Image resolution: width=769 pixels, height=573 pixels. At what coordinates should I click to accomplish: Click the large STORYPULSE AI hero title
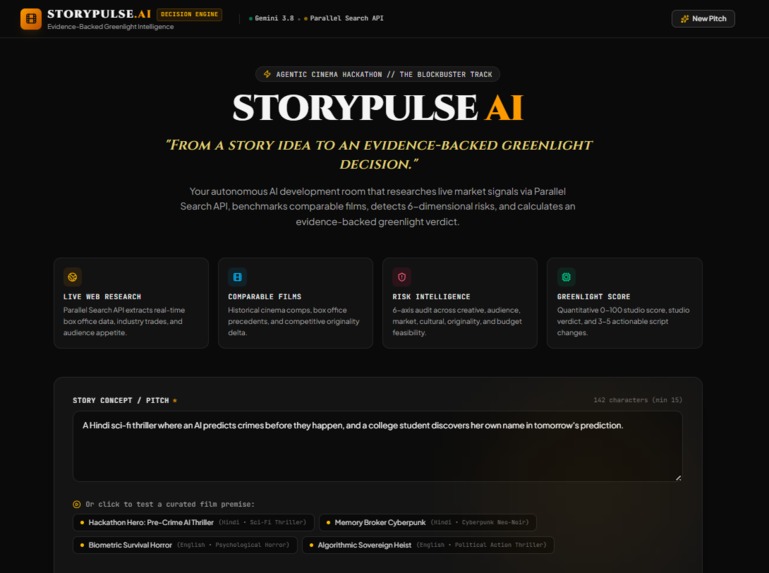click(378, 107)
